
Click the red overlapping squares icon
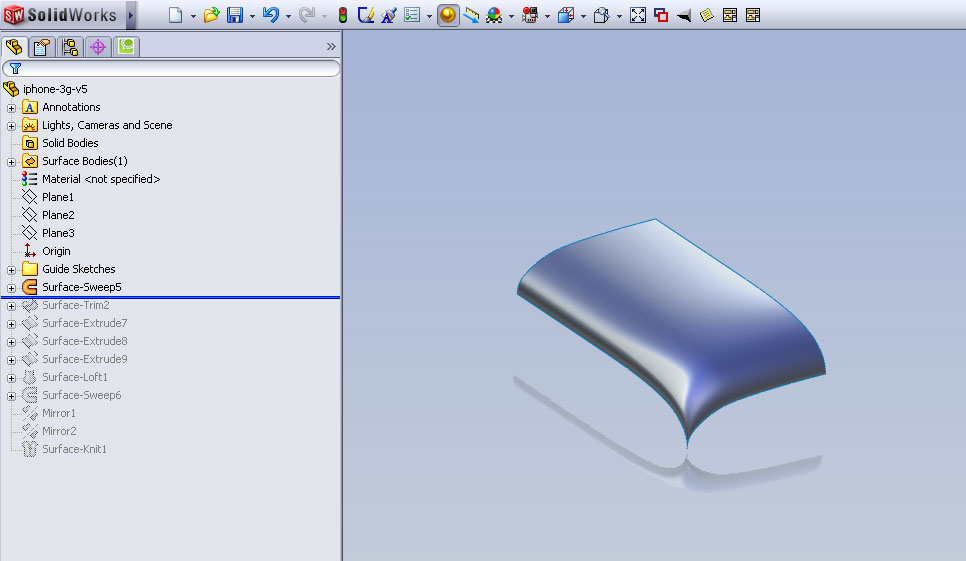pyautogui.click(x=661, y=15)
